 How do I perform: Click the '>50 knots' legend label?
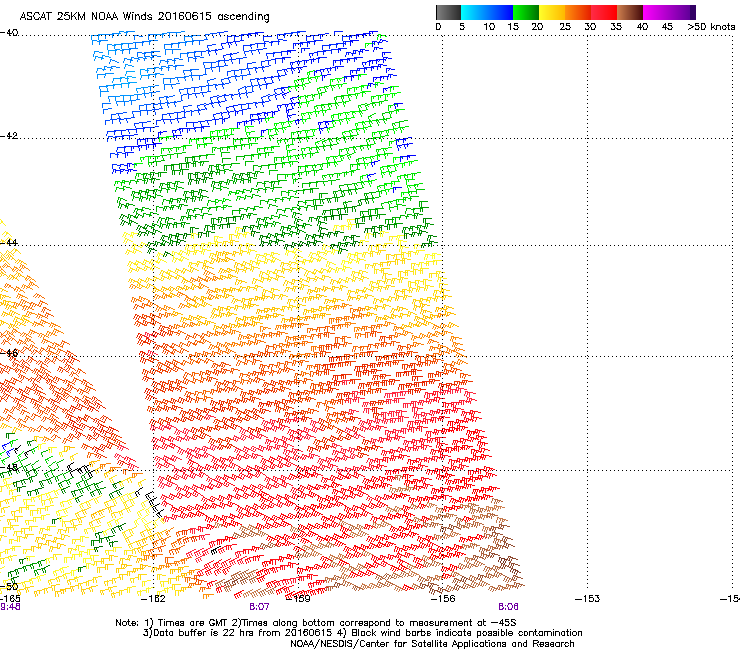(x=711, y=27)
